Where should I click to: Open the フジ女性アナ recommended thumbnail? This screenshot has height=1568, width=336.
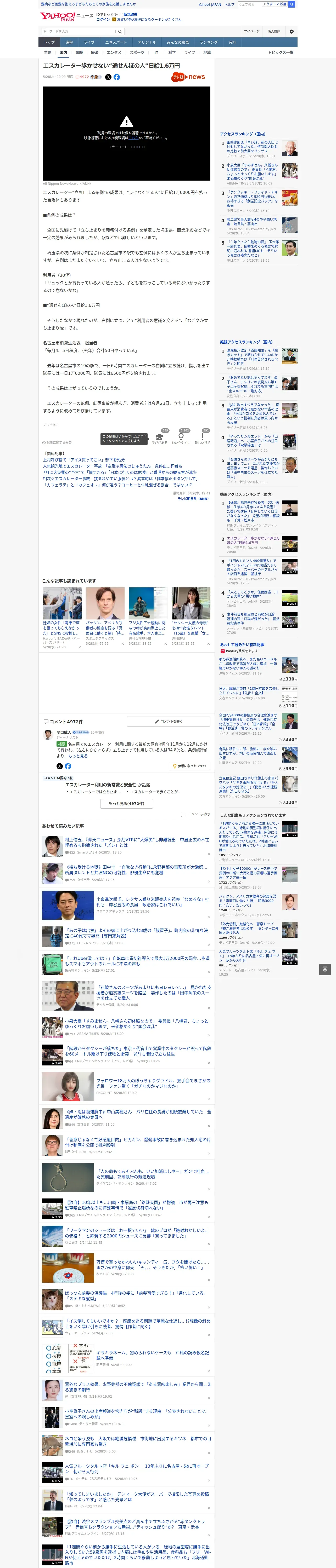148,603
